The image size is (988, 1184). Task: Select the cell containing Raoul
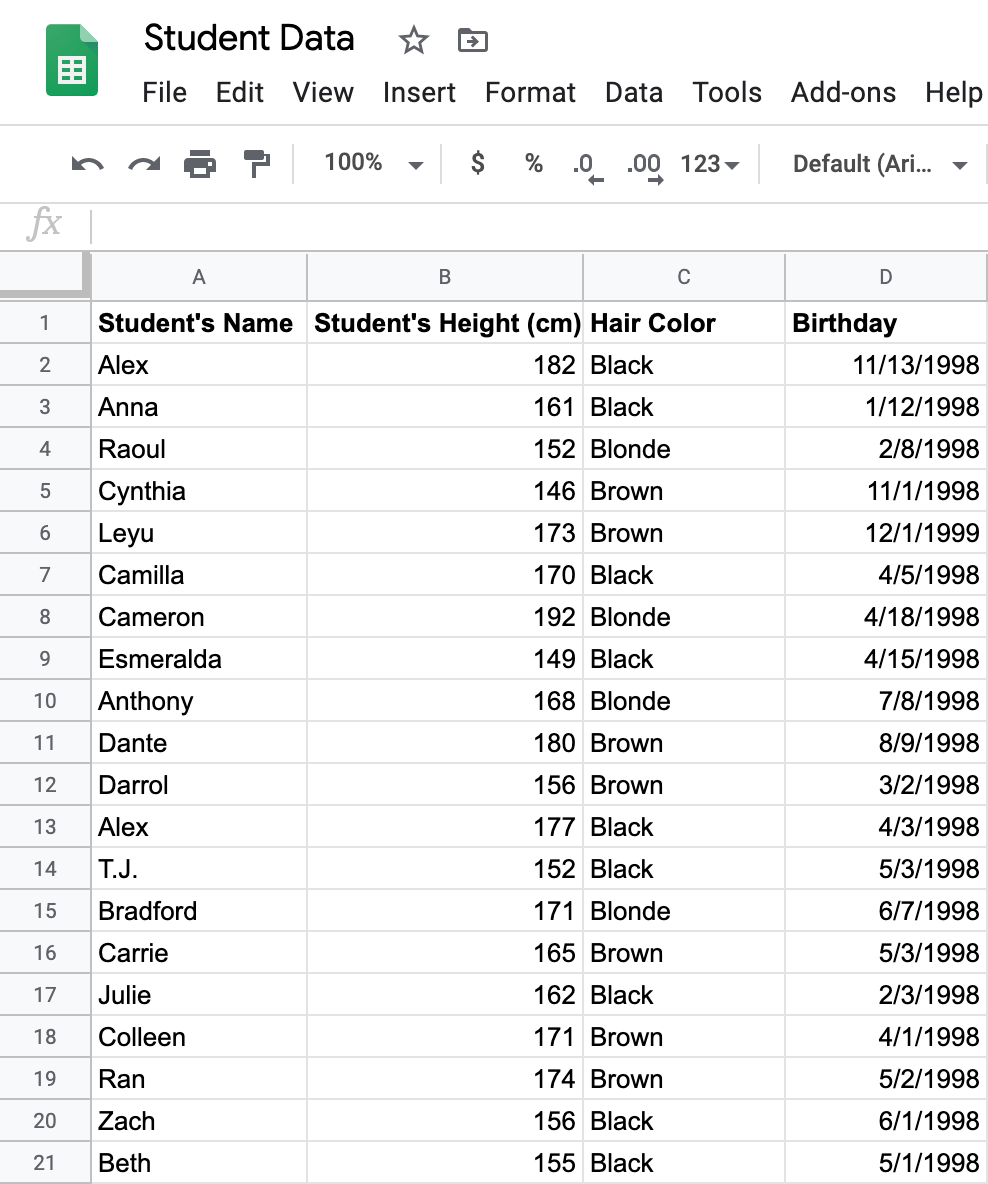(199, 449)
